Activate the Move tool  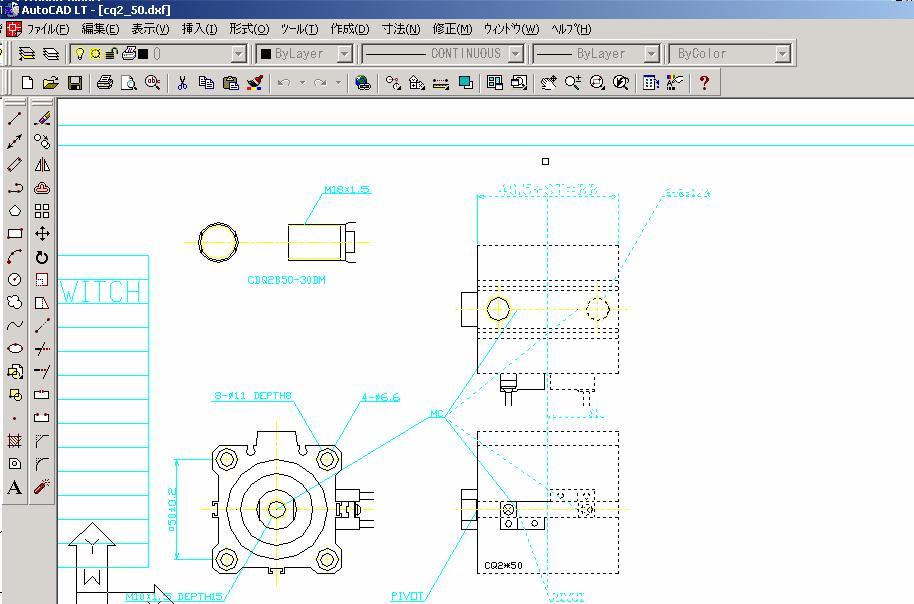pyautogui.click(x=42, y=234)
